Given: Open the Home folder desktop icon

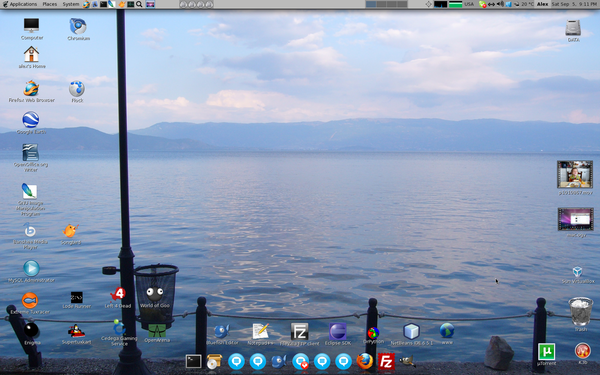Looking at the screenshot, I should (x=31, y=54).
